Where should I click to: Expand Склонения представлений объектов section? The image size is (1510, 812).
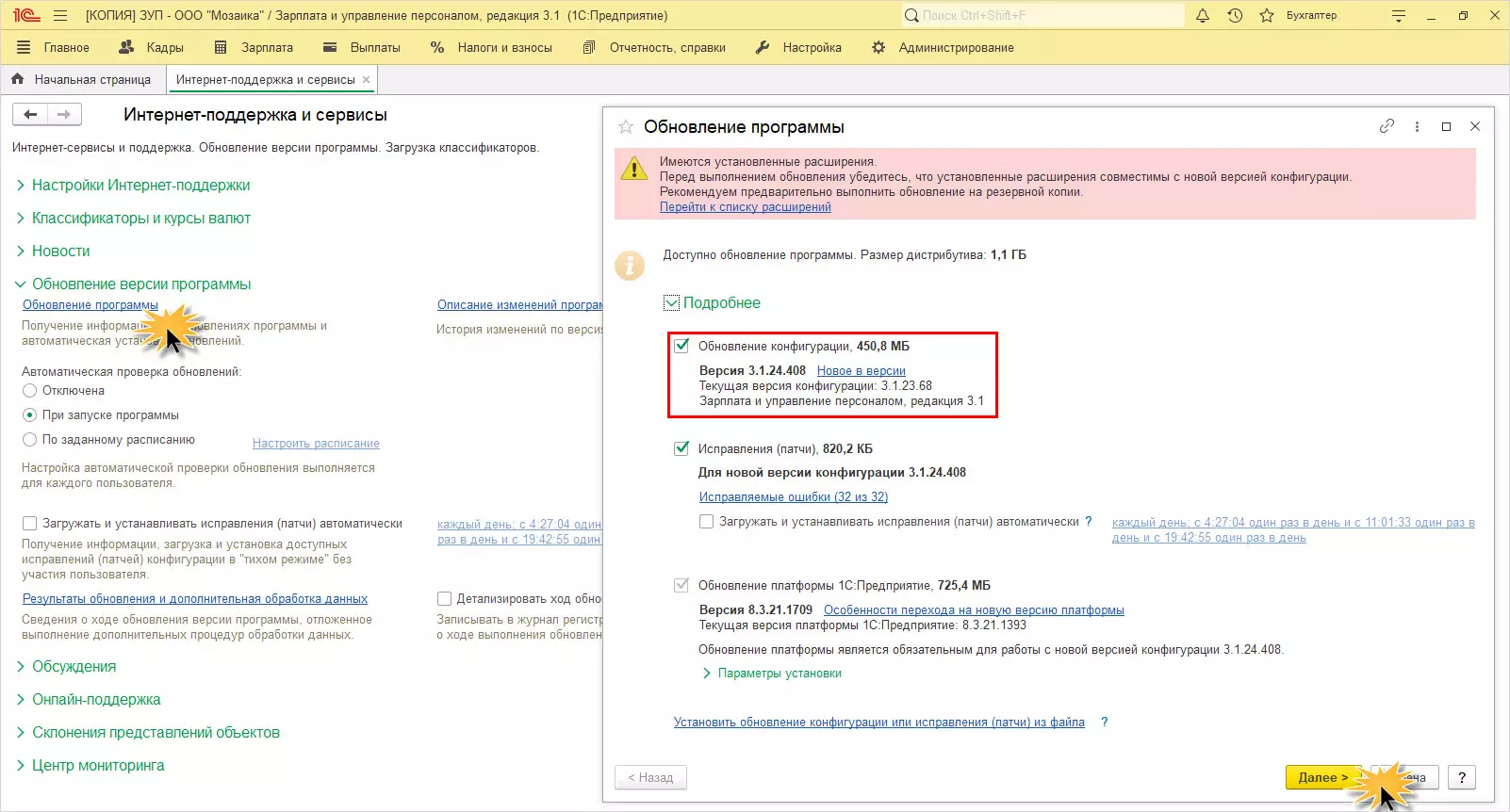coord(148,733)
